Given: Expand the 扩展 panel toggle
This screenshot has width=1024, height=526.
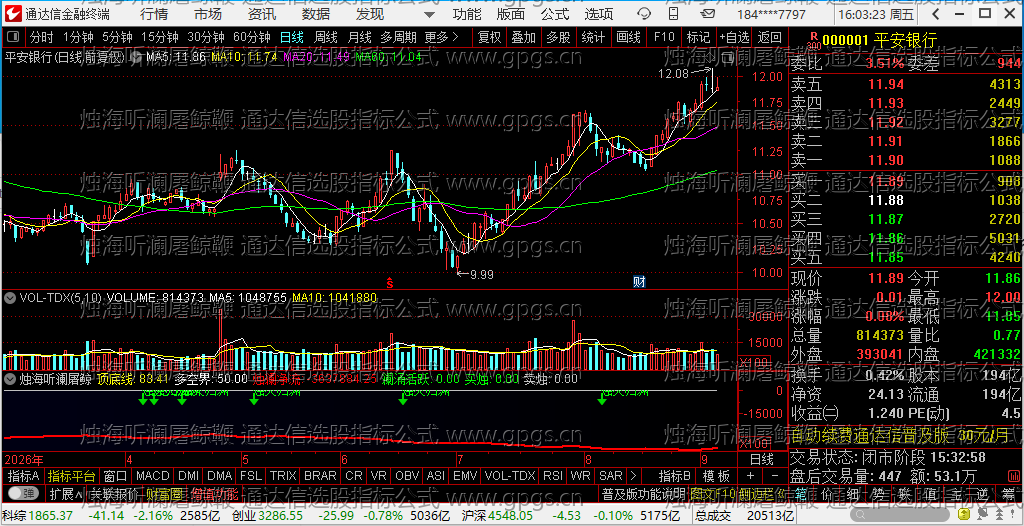Looking at the screenshot, I should point(66,493).
